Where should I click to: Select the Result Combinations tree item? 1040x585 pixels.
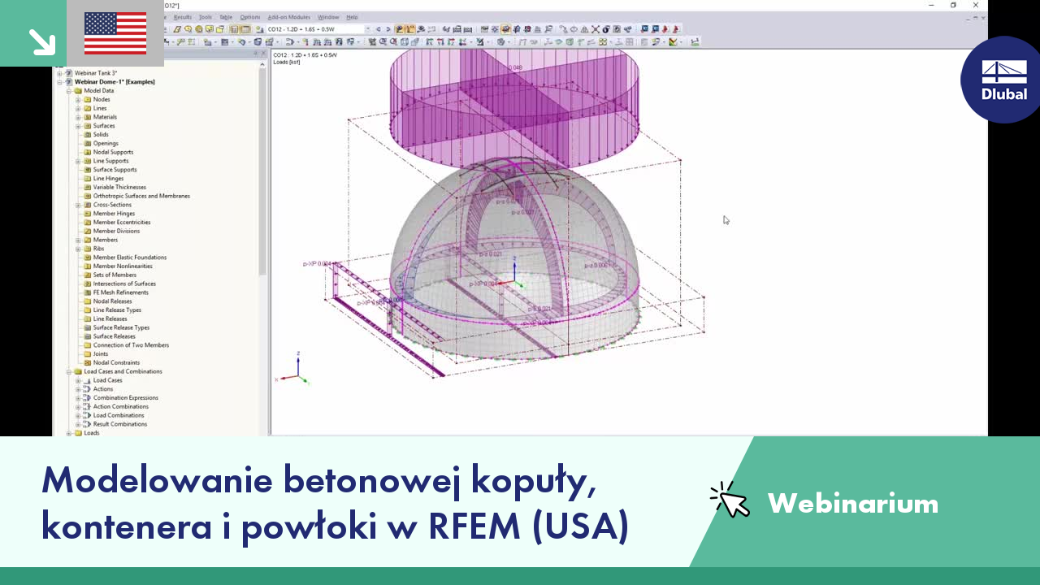120,424
